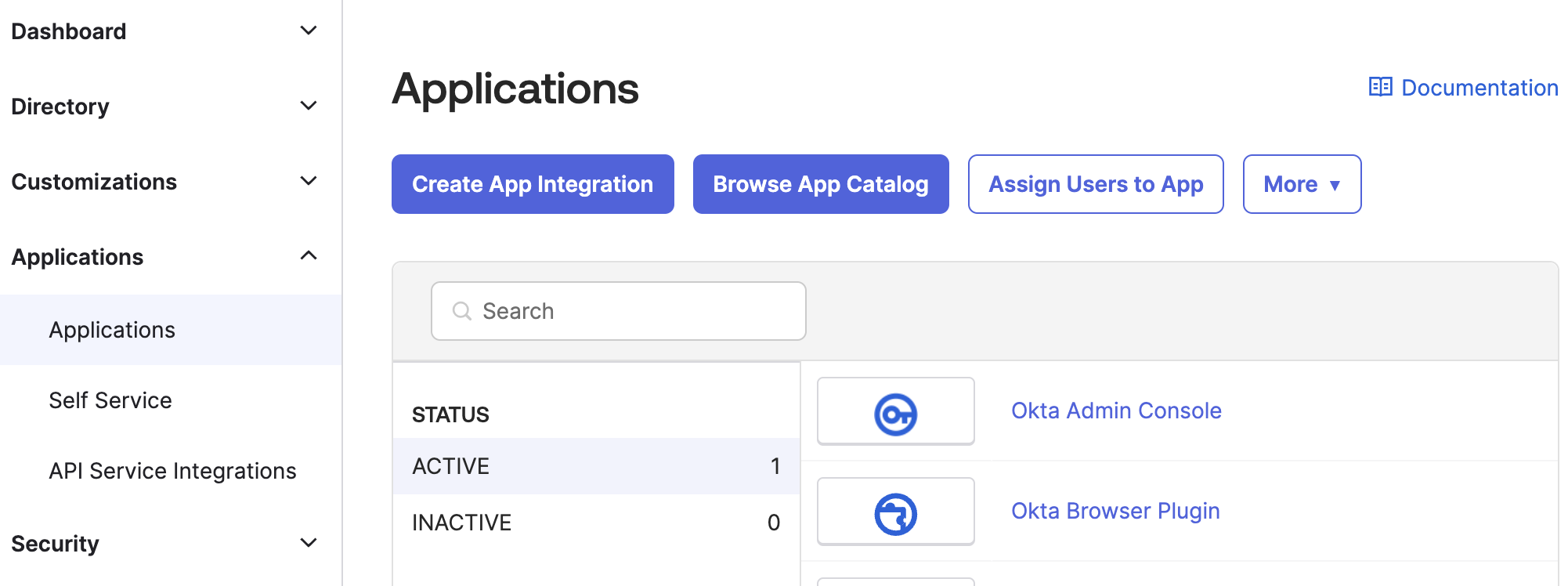Click the Documentation book icon
Screen dimensions: 1568x586
tap(1380, 87)
